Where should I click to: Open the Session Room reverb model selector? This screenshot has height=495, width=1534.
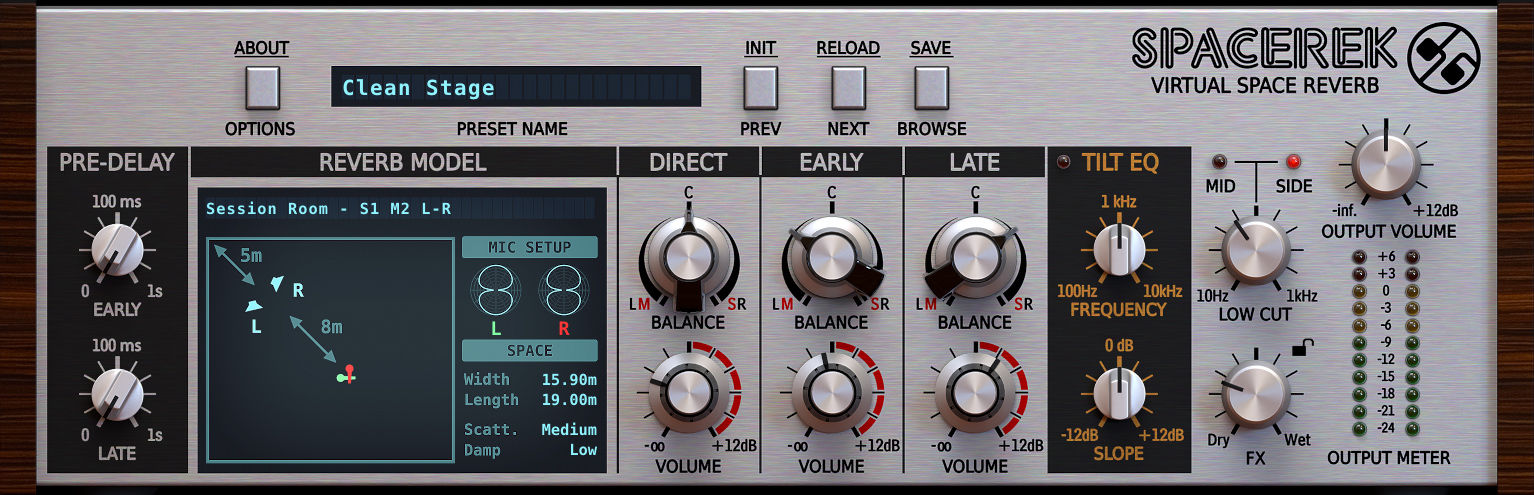400,209
